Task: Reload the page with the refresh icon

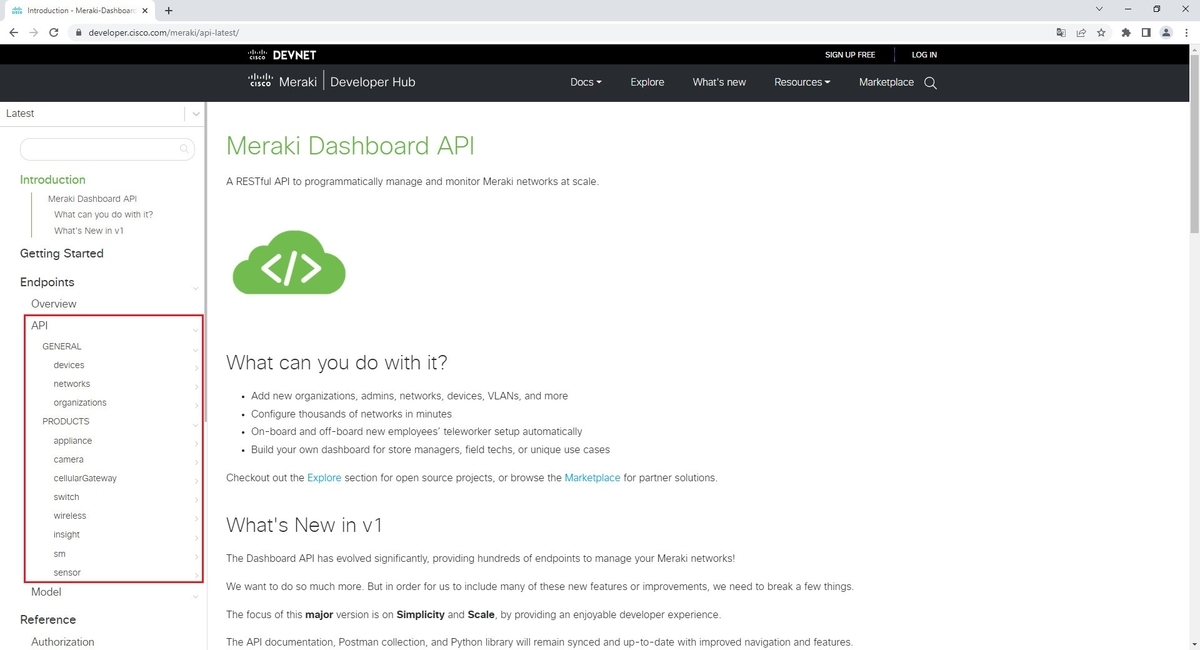Action: (x=54, y=32)
